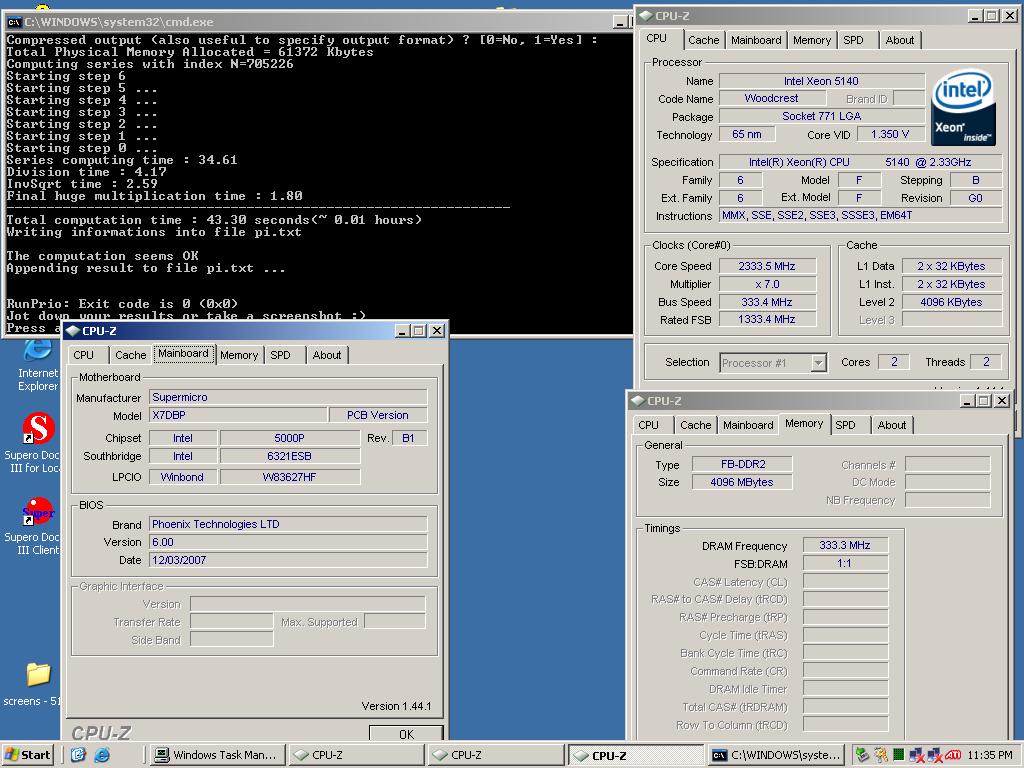Open Mainboard tab in top-right CPU-Z window
This screenshot has width=1024, height=768.
[756, 40]
